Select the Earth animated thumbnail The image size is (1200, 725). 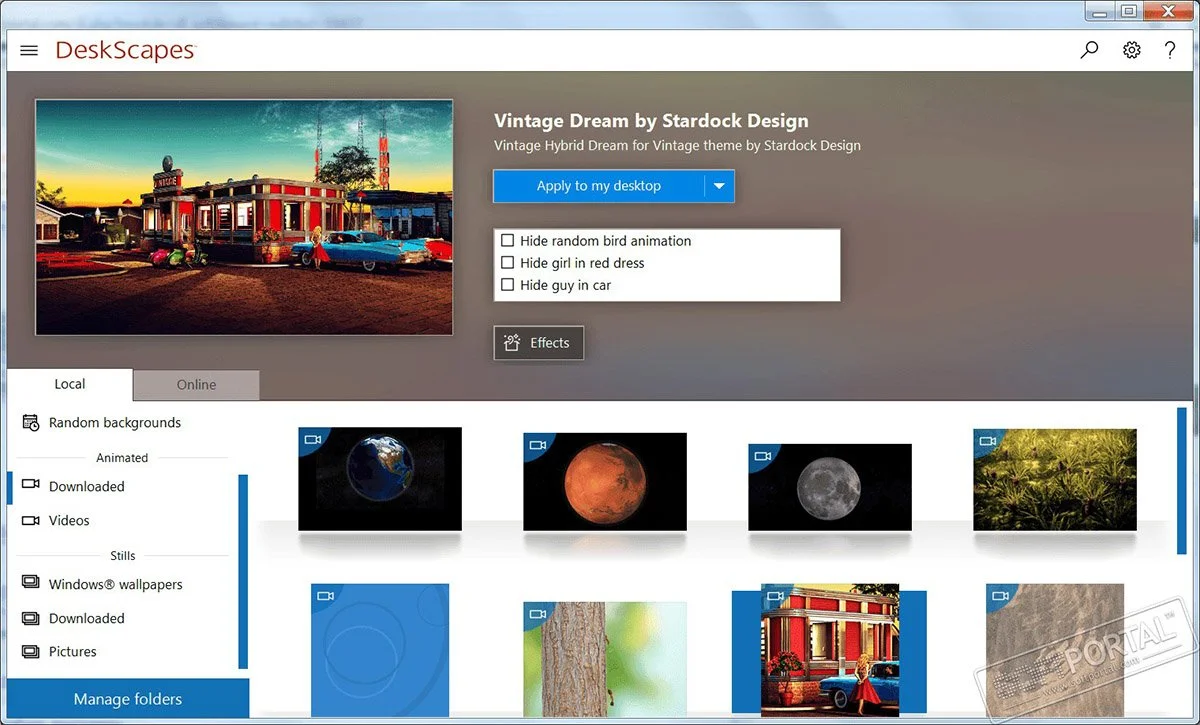pos(380,479)
